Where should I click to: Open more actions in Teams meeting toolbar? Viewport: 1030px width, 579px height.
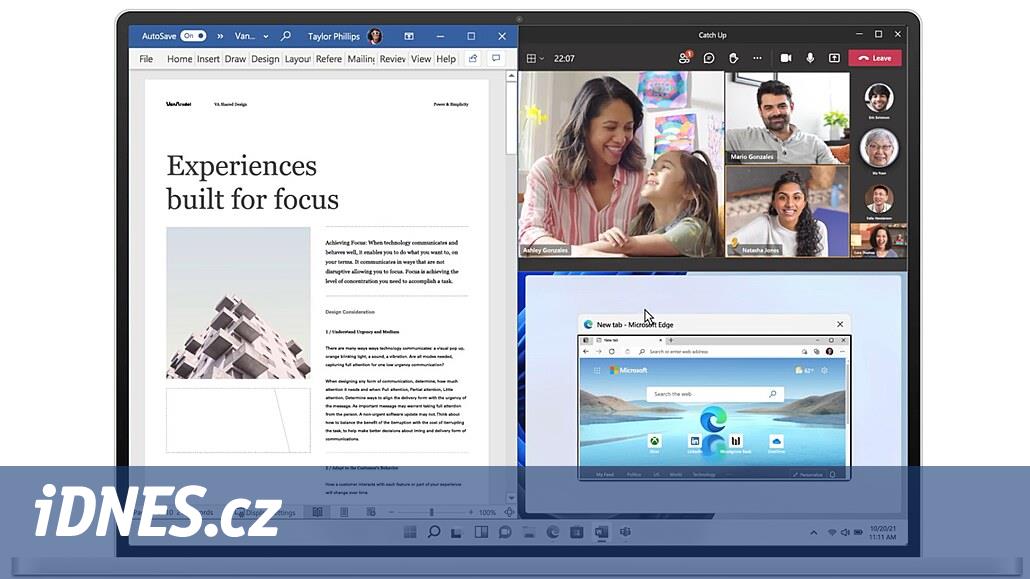(x=757, y=58)
